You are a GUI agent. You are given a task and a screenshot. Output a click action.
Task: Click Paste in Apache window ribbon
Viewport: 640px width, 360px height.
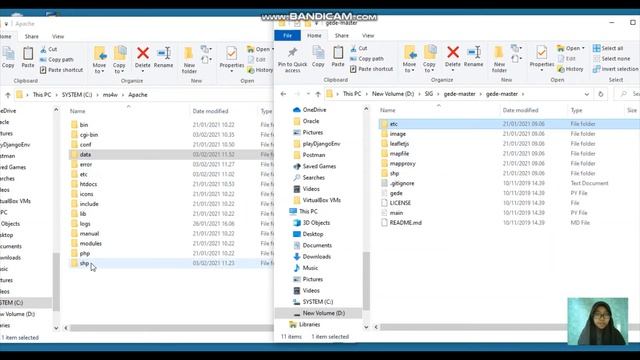coord(28,58)
